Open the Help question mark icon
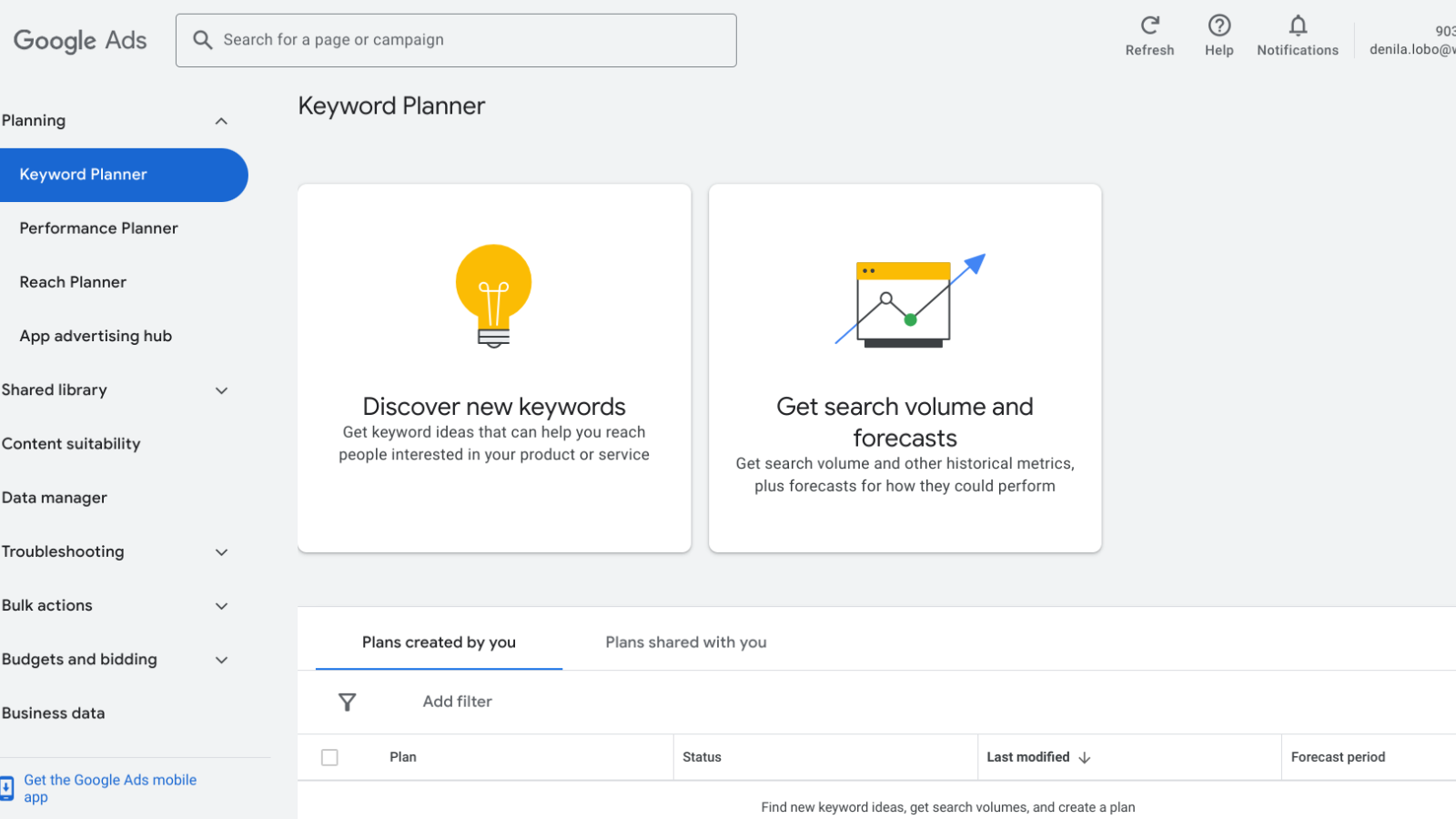The width and height of the screenshot is (1456, 819). pyautogui.click(x=1219, y=25)
